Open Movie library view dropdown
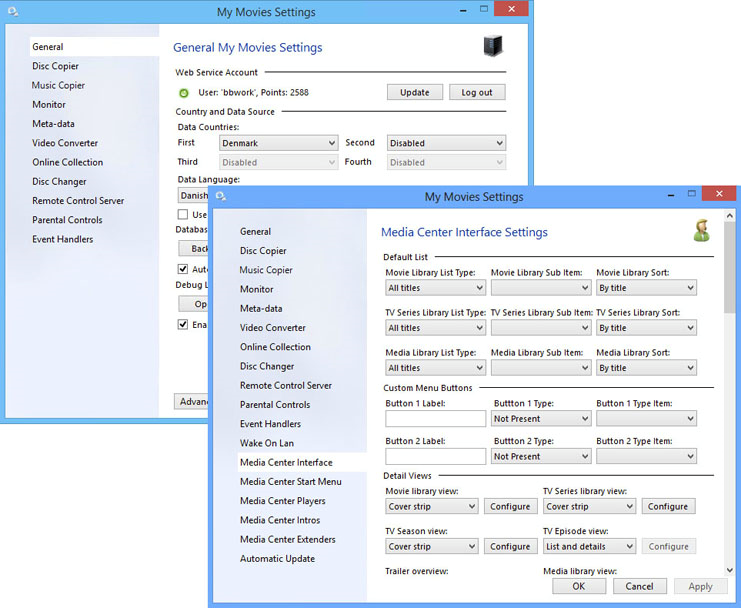Screen dimensions: 741x608 pos(431,506)
